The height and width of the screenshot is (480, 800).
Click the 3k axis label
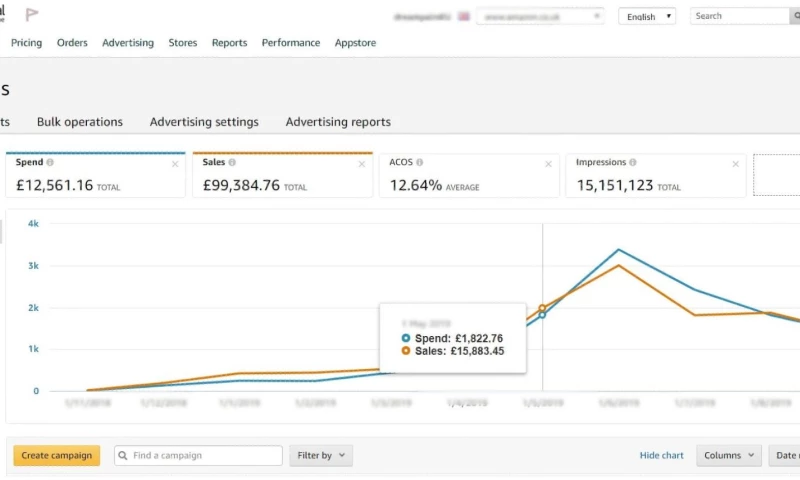(33, 266)
